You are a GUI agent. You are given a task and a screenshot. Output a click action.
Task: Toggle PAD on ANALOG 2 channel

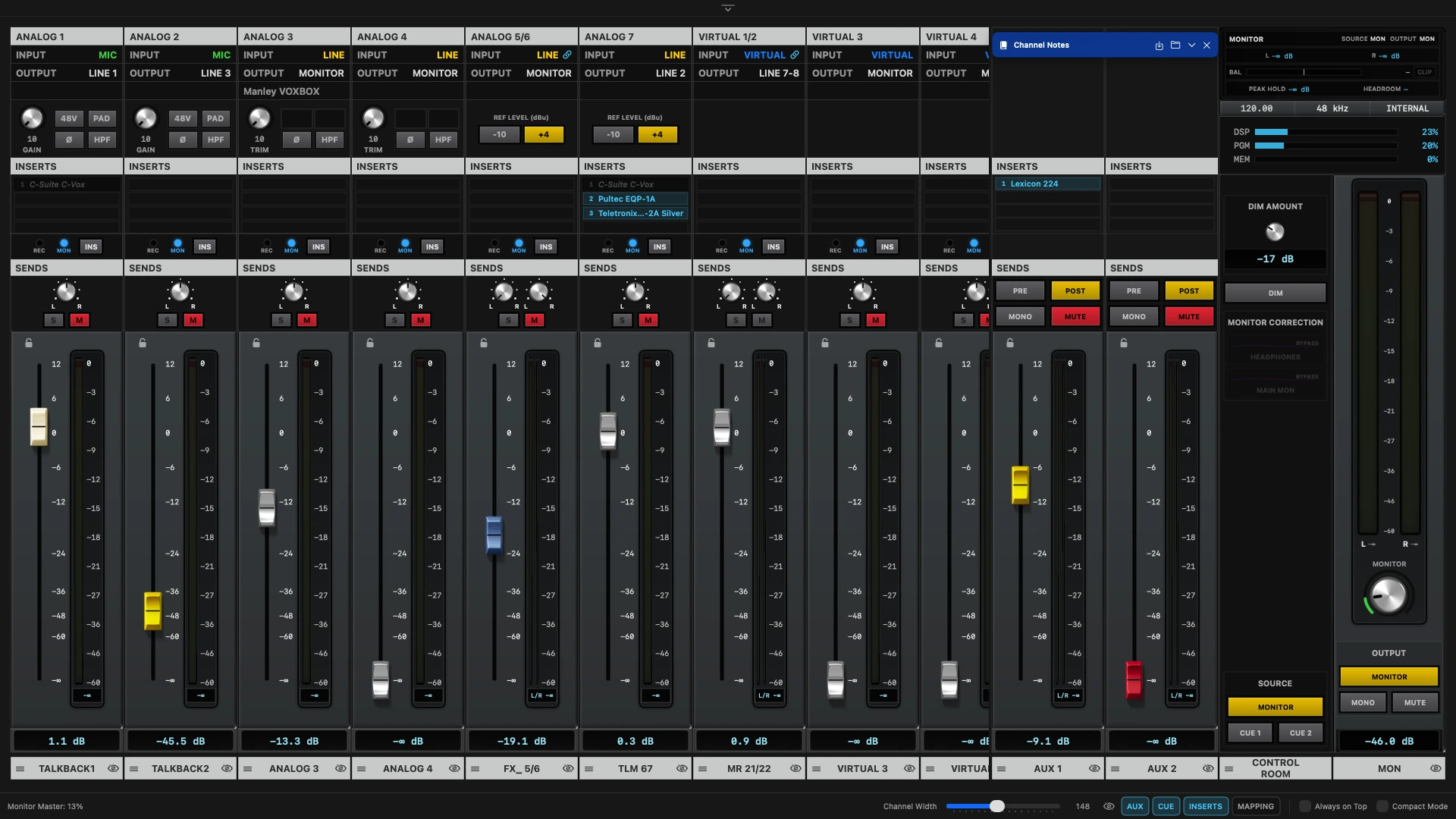point(215,118)
